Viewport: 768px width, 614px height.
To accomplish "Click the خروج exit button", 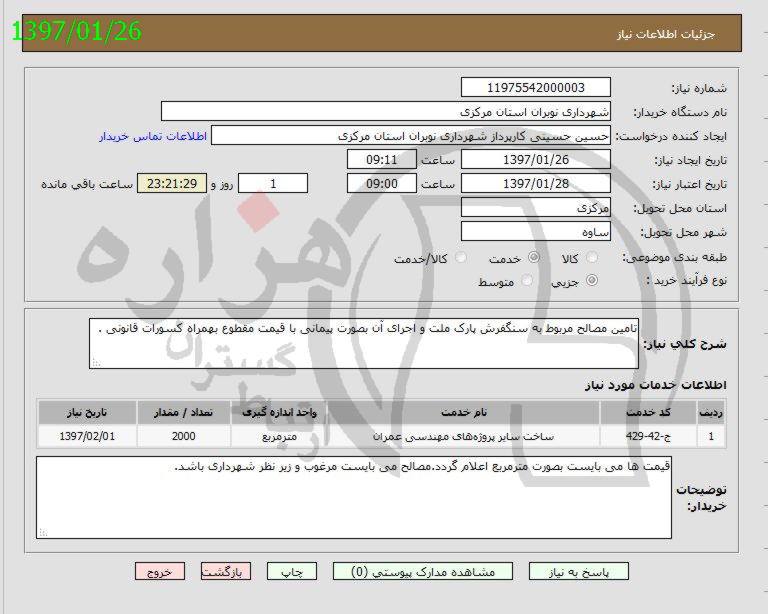I will click(160, 571).
